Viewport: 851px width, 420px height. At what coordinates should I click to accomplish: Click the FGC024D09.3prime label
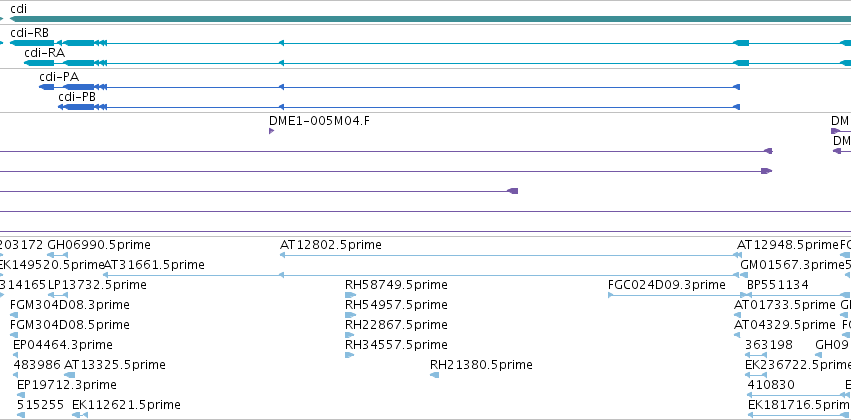click(x=666, y=285)
